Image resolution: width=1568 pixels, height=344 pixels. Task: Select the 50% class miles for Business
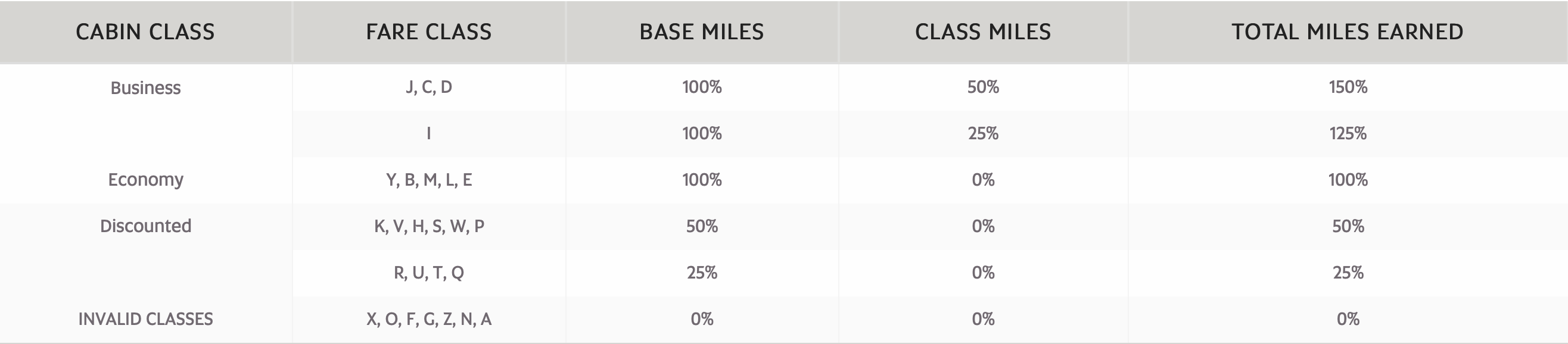[983, 87]
